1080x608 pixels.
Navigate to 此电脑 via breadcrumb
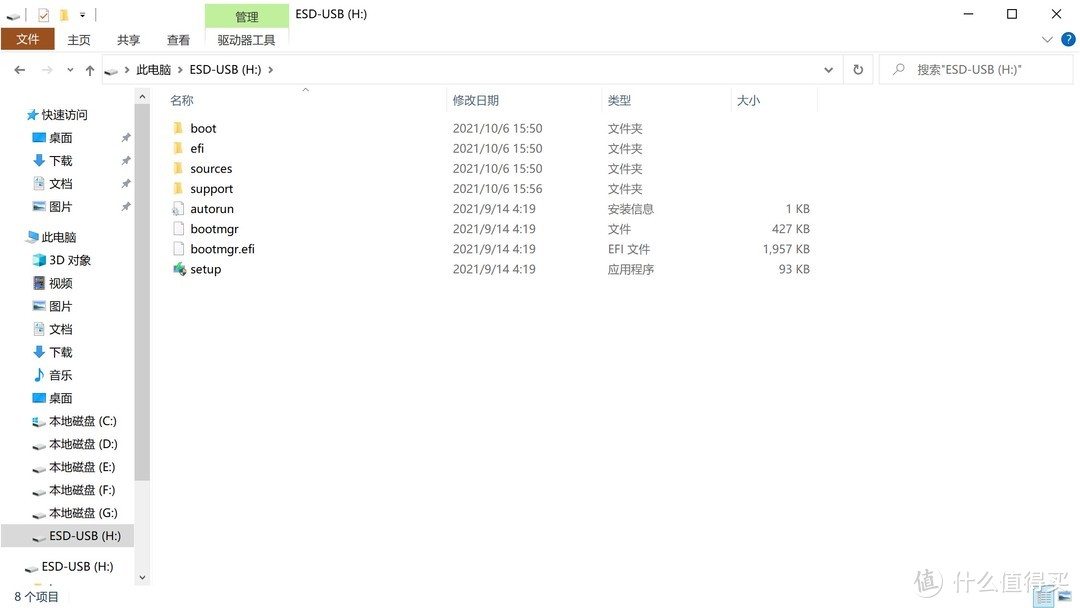pos(152,69)
